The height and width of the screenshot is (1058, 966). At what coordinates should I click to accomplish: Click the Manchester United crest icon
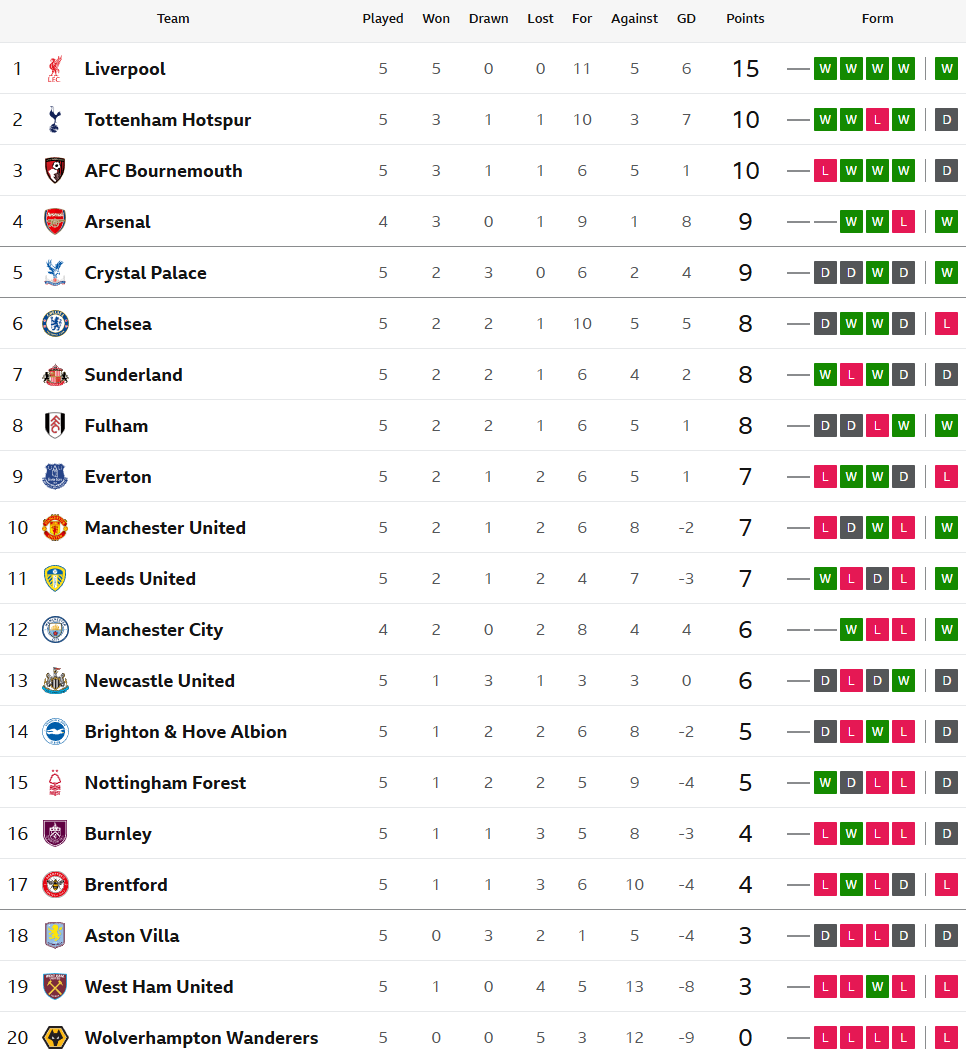[55, 528]
